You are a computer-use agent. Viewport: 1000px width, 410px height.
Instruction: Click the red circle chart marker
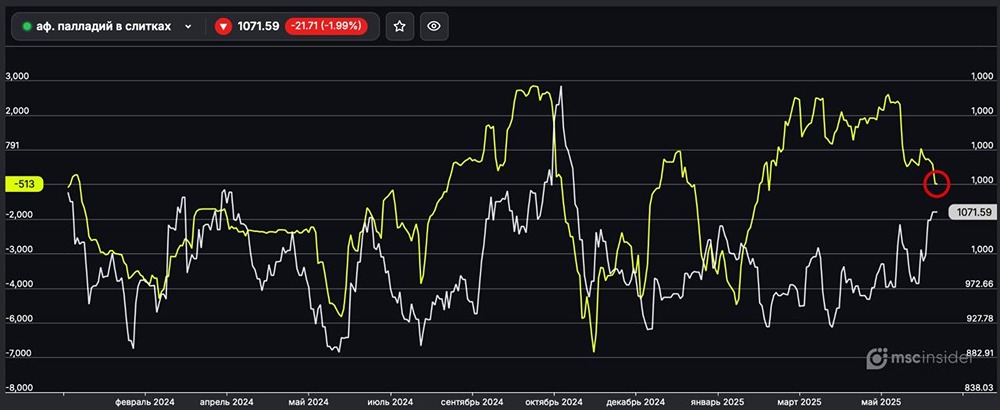coord(937,183)
